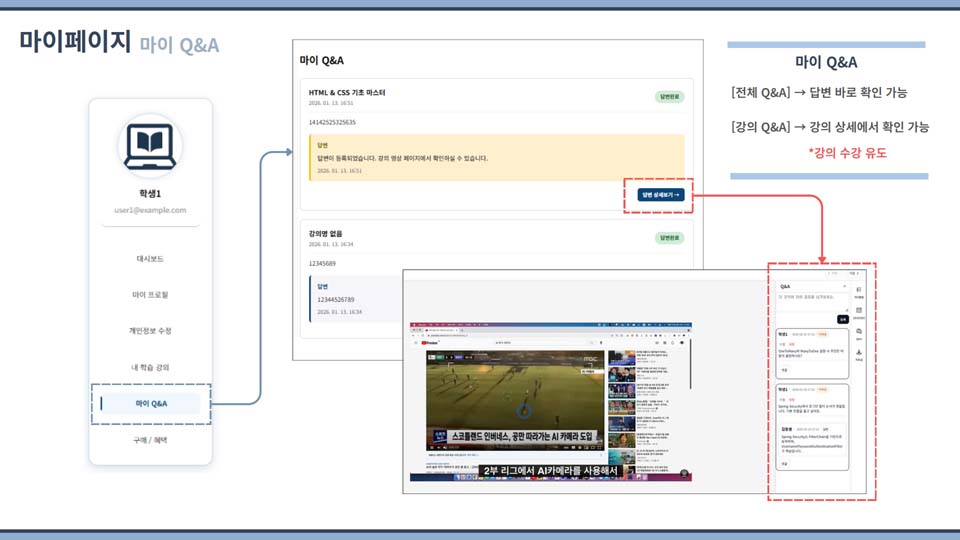Select the 마이 Q&A sidebar item
The image size is (960, 540).
tap(151, 404)
